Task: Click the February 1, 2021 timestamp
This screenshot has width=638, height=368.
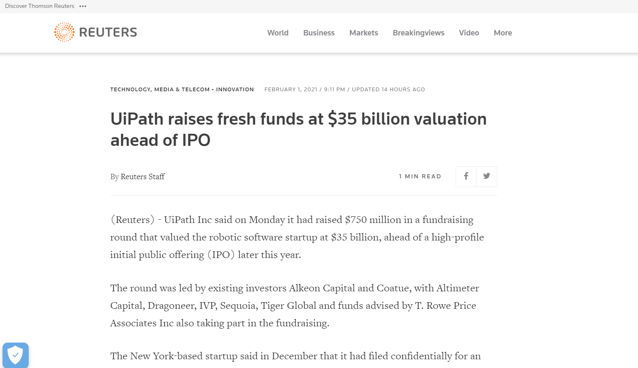Action: (x=291, y=90)
